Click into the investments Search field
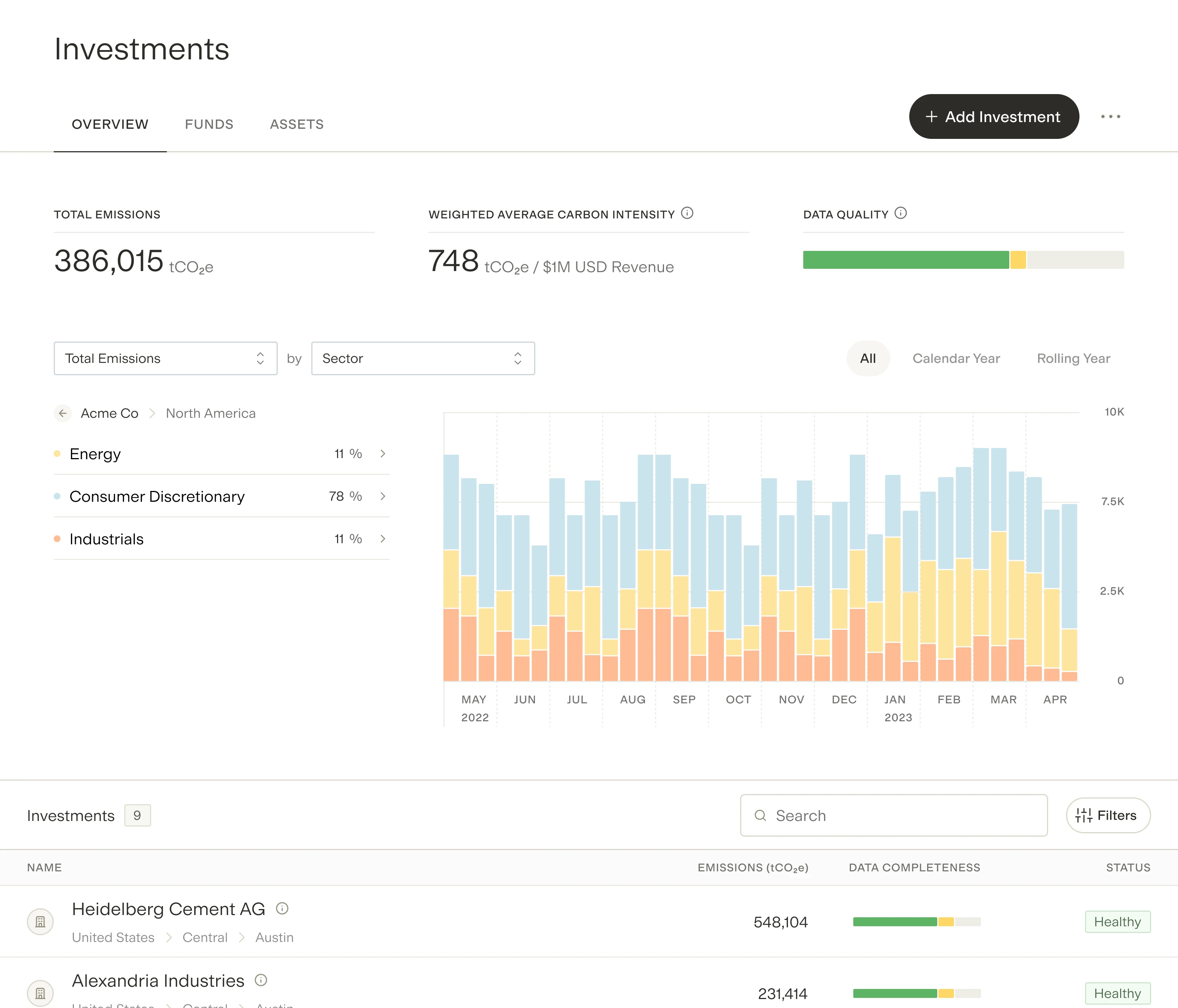The height and width of the screenshot is (1008, 1178). click(x=894, y=815)
